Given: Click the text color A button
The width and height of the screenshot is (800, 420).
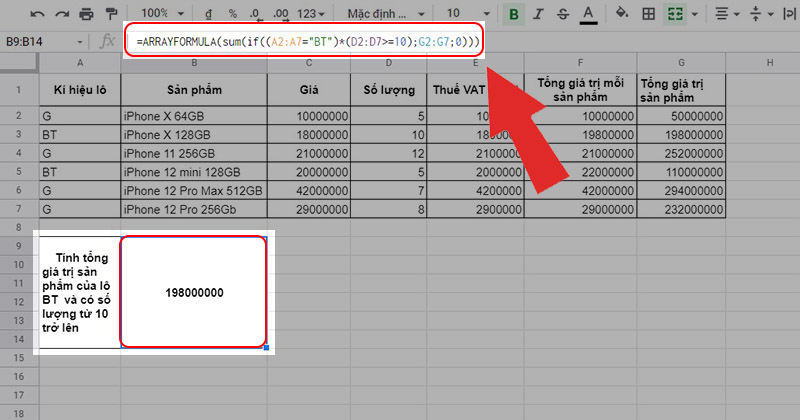Looking at the screenshot, I should tap(588, 14).
